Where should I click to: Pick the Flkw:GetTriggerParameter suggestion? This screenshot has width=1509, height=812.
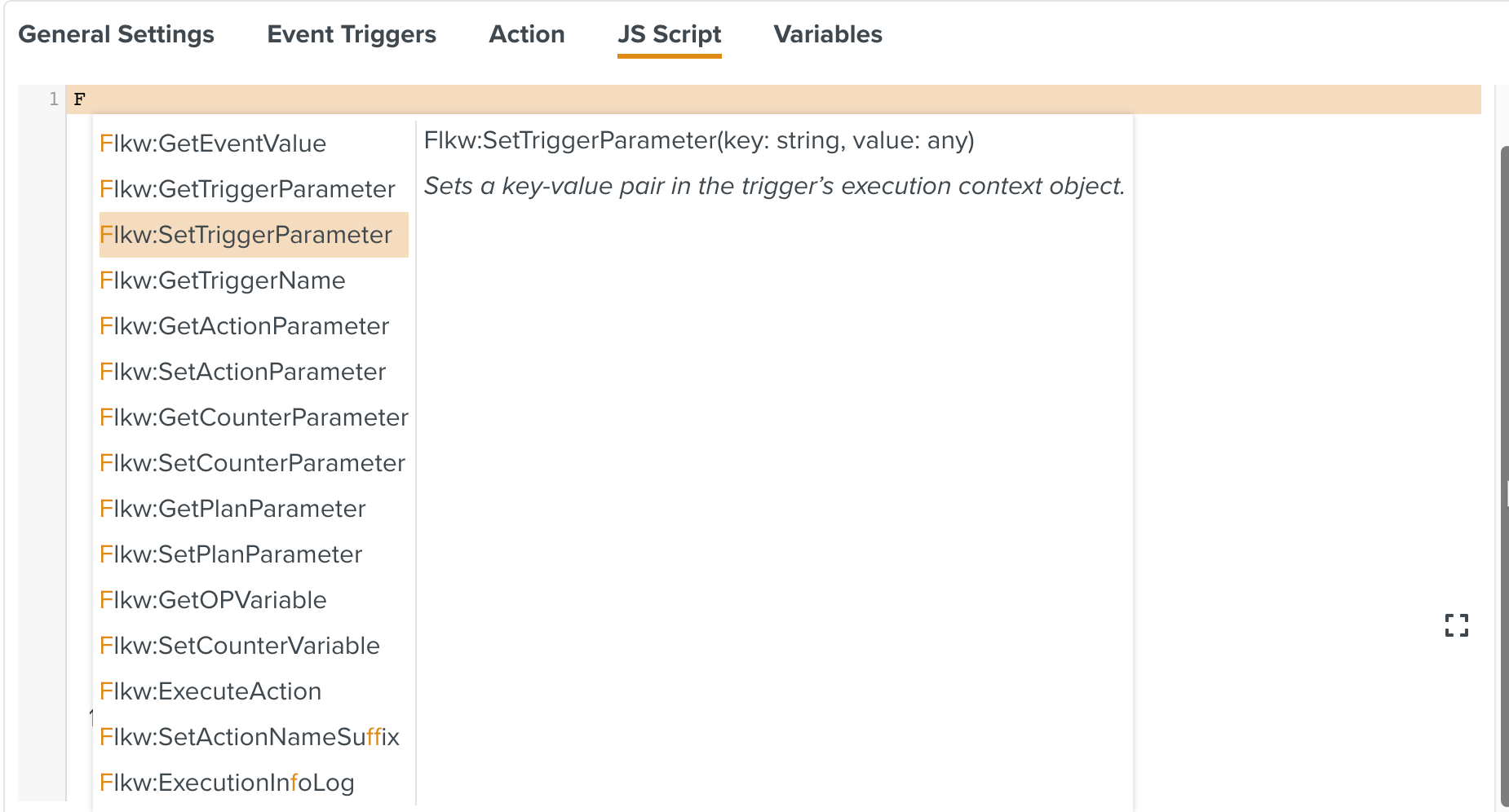tap(247, 189)
